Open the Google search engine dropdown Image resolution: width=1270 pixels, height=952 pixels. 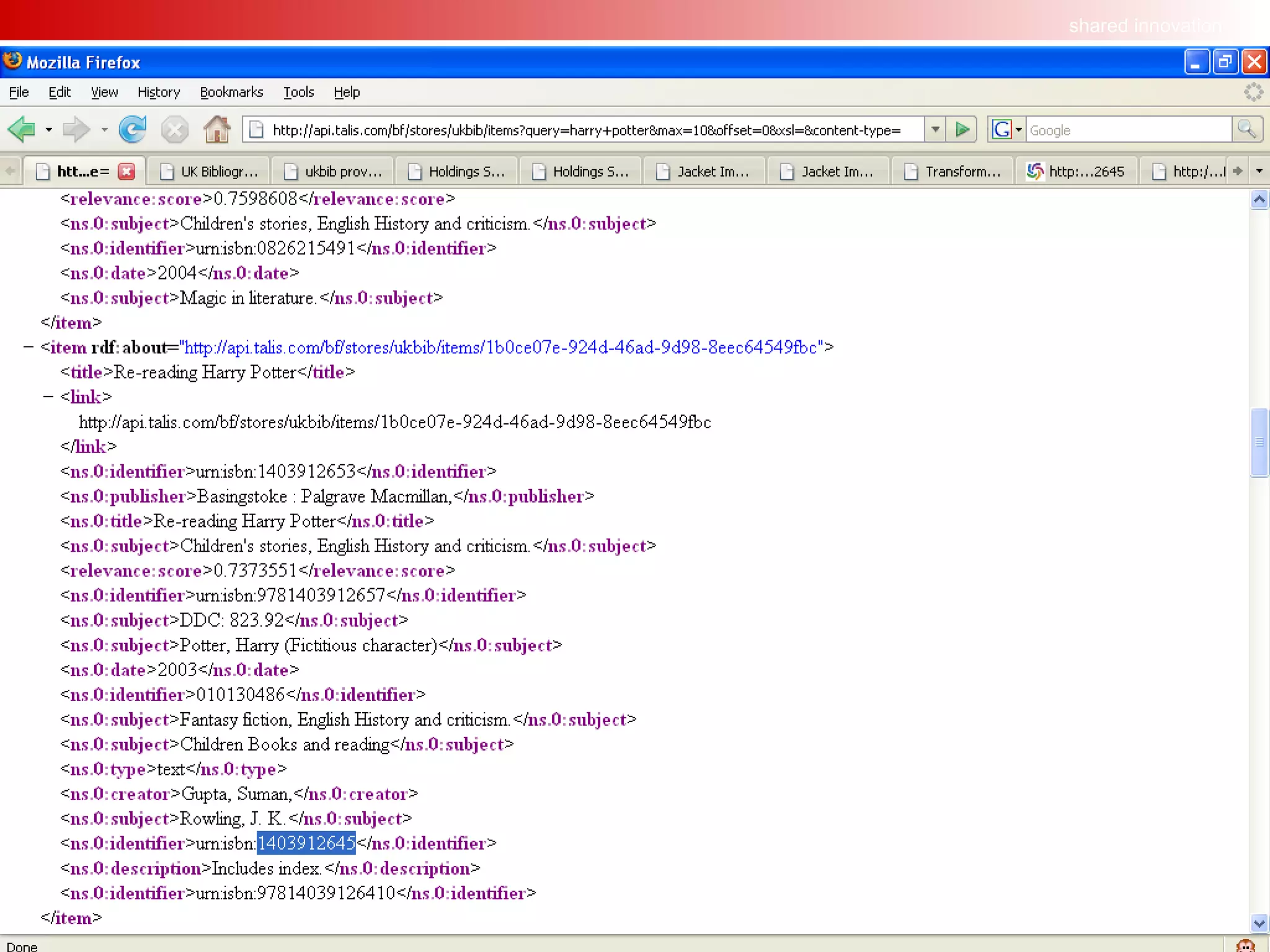pyautogui.click(x=1018, y=130)
